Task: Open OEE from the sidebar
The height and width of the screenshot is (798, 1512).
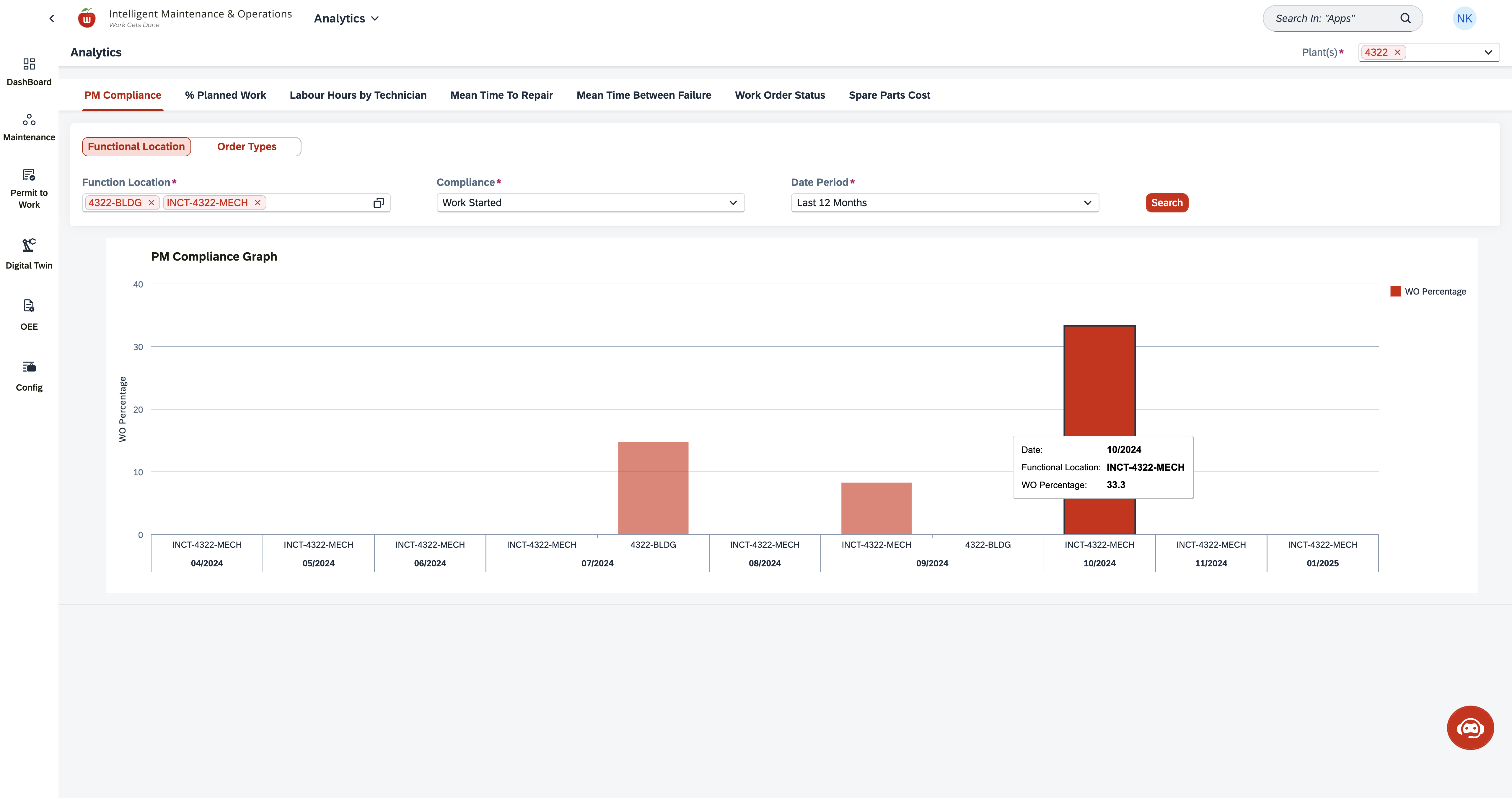Action: pos(29,315)
